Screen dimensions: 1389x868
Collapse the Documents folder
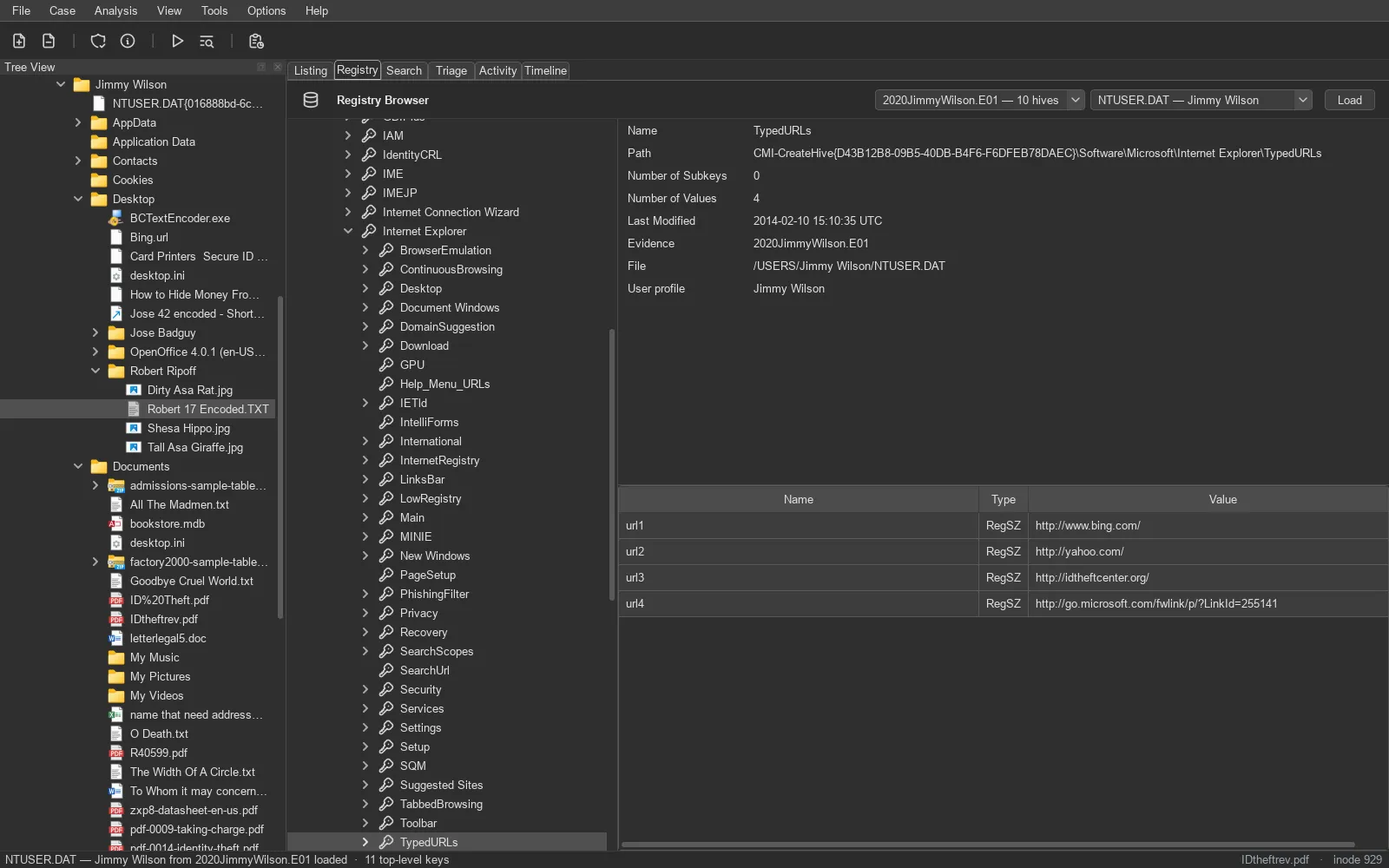tap(78, 466)
